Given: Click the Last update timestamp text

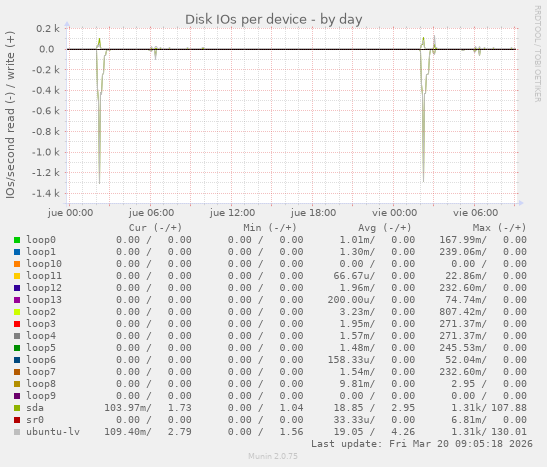Looking at the screenshot, I should pyautogui.click(x=422, y=444).
